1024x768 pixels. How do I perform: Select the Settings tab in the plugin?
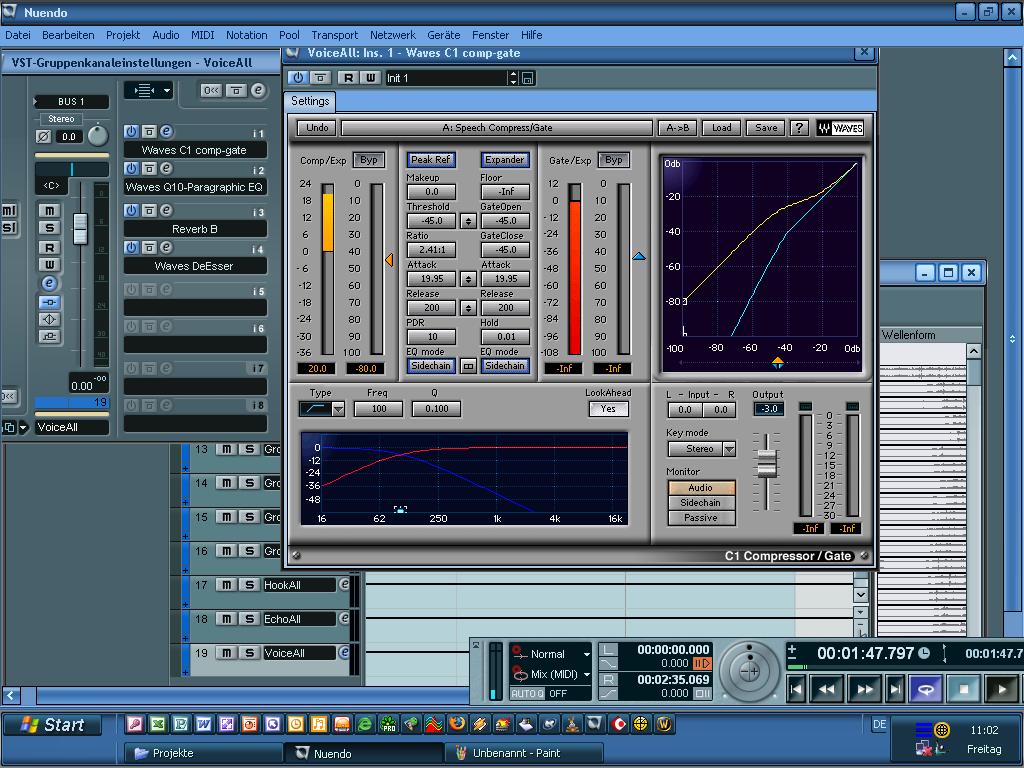pyautogui.click(x=310, y=101)
